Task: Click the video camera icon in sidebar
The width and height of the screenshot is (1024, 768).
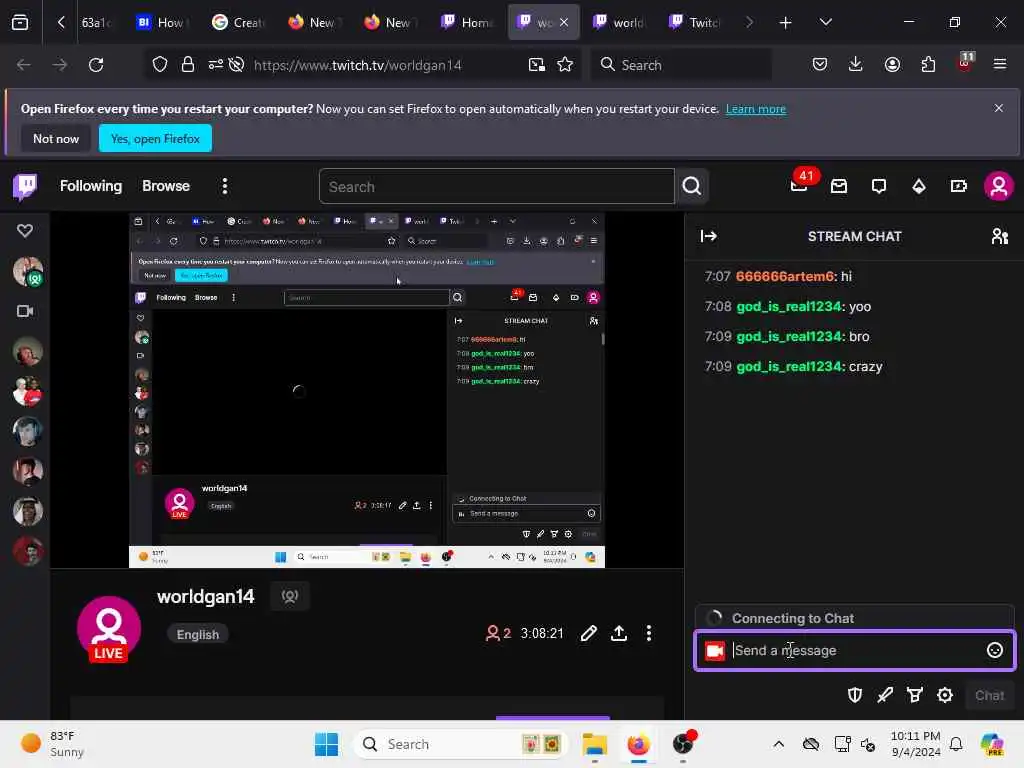Action: click(x=25, y=311)
